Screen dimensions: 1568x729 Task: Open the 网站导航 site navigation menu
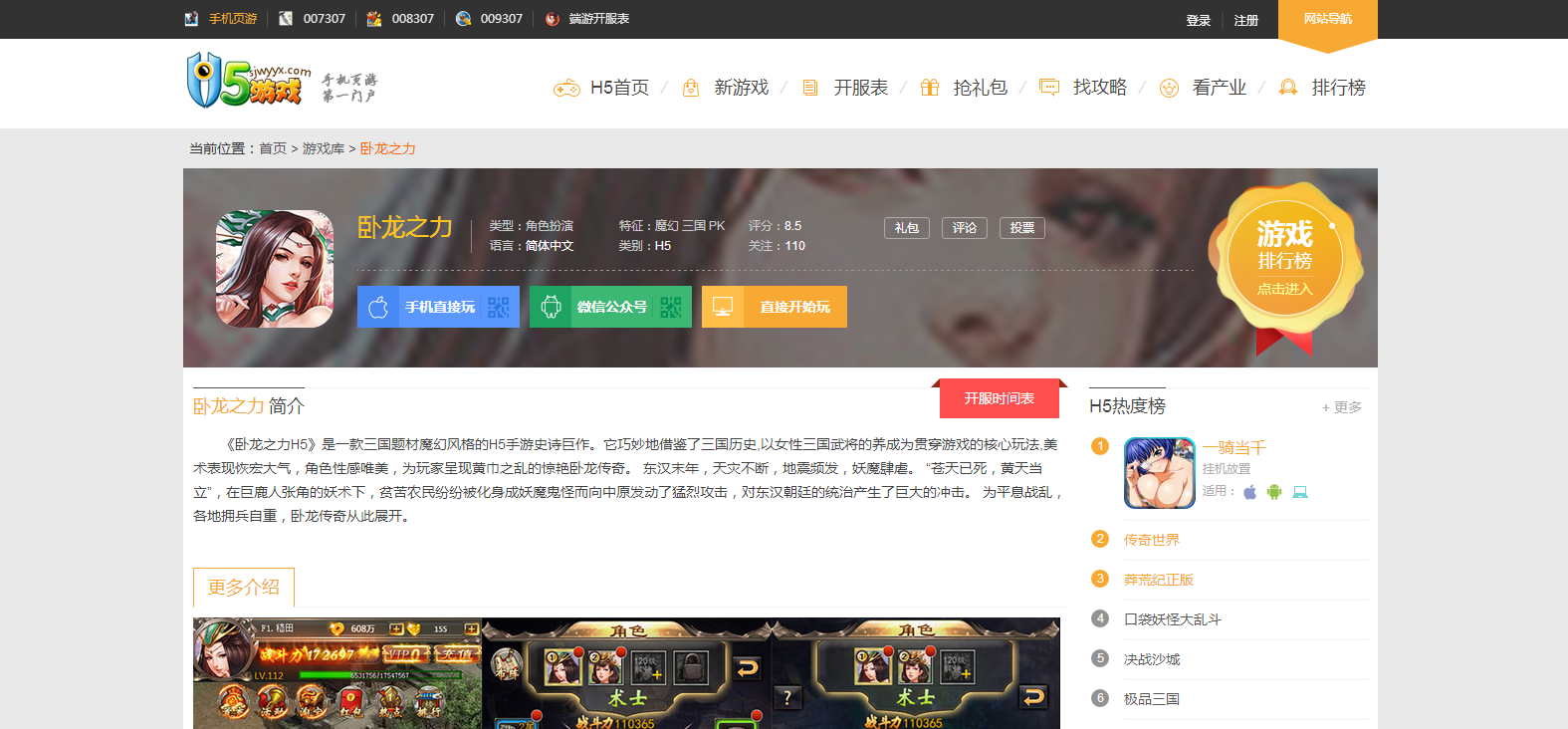[1328, 20]
